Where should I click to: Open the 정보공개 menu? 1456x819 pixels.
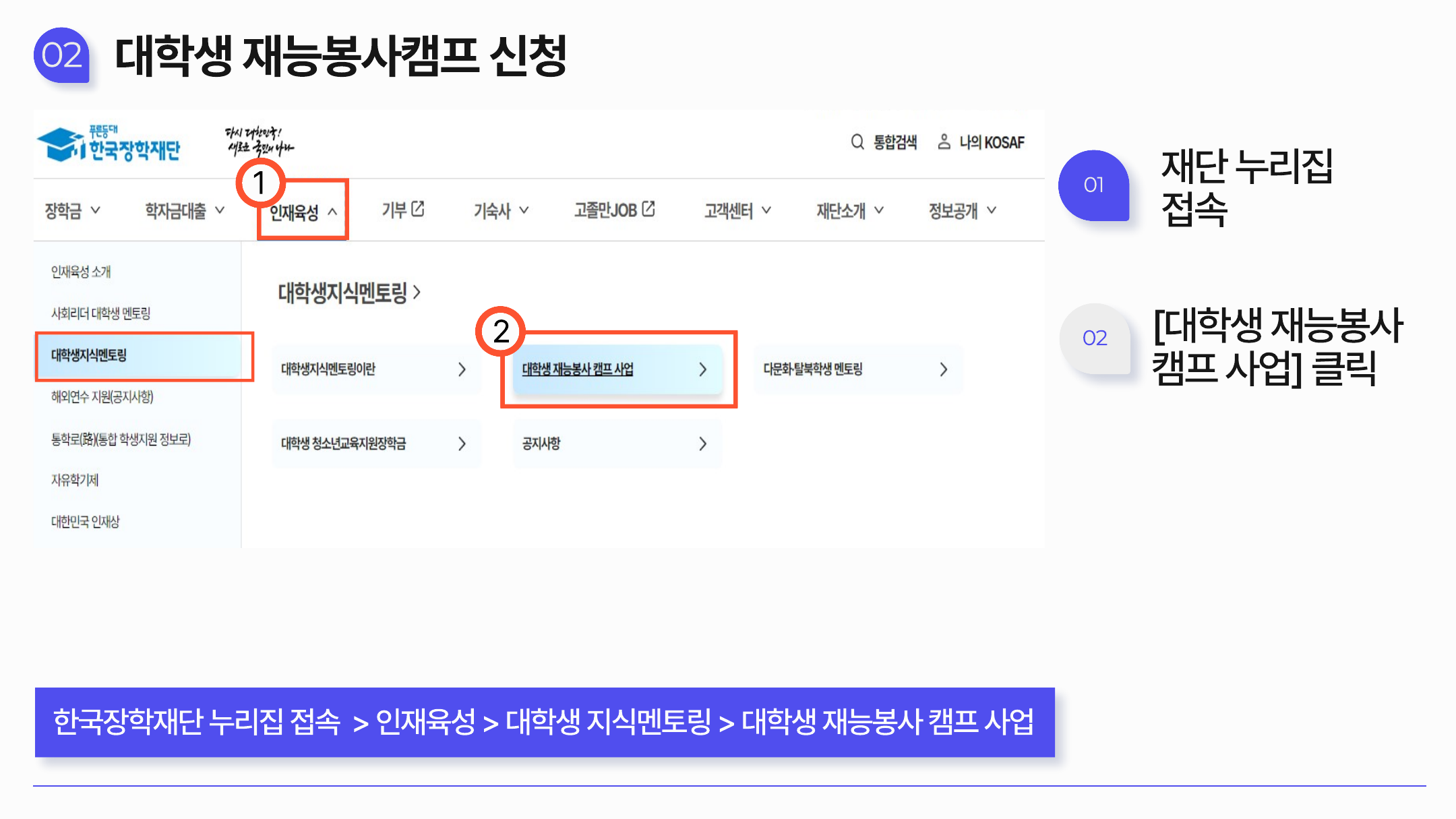point(952,211)
